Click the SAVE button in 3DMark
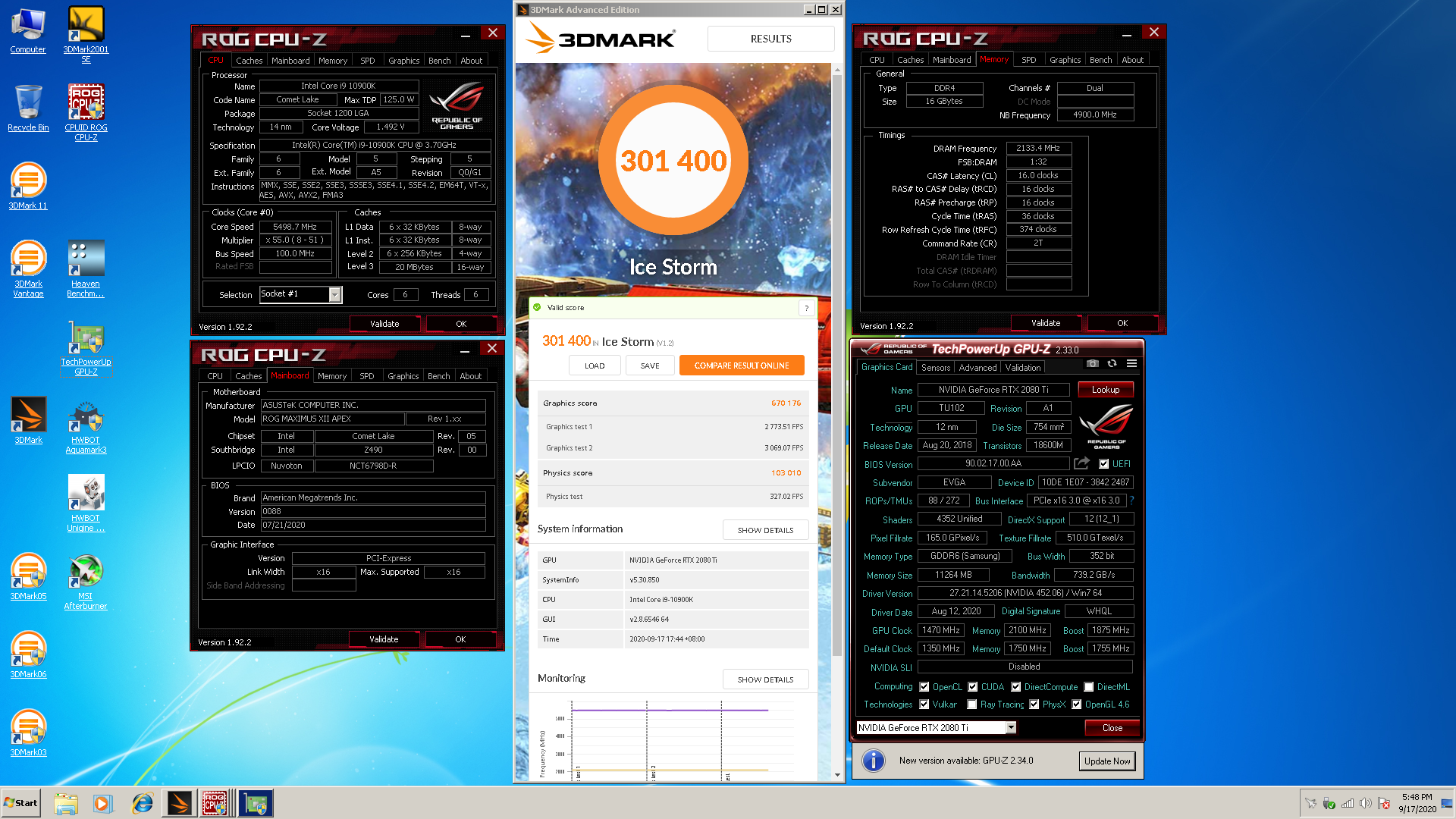Viewport: 1456px width, 819px height. [650, 366]
